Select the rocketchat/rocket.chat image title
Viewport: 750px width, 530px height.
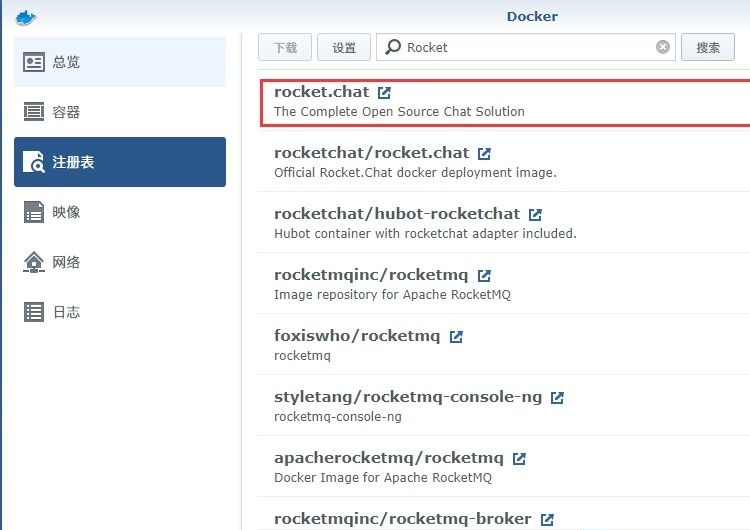coord(371,153)
